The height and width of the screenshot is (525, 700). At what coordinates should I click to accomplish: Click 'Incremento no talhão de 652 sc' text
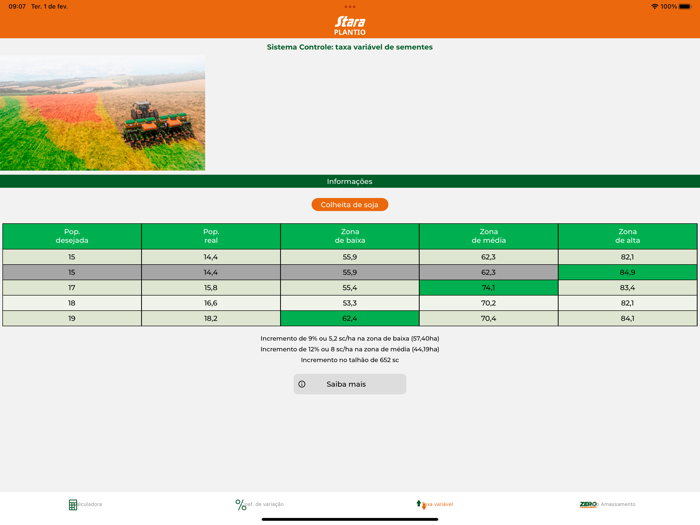click(x=350, y=360)
